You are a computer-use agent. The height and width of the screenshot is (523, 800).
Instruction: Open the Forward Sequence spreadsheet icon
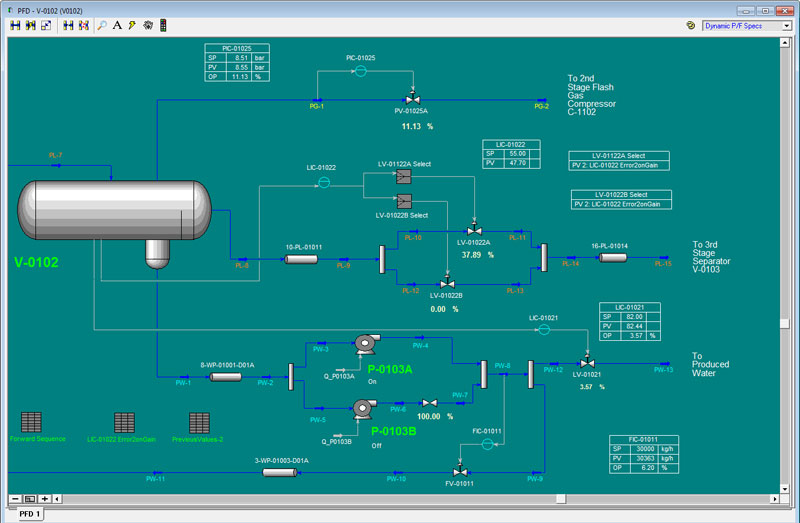pos(31,422)
